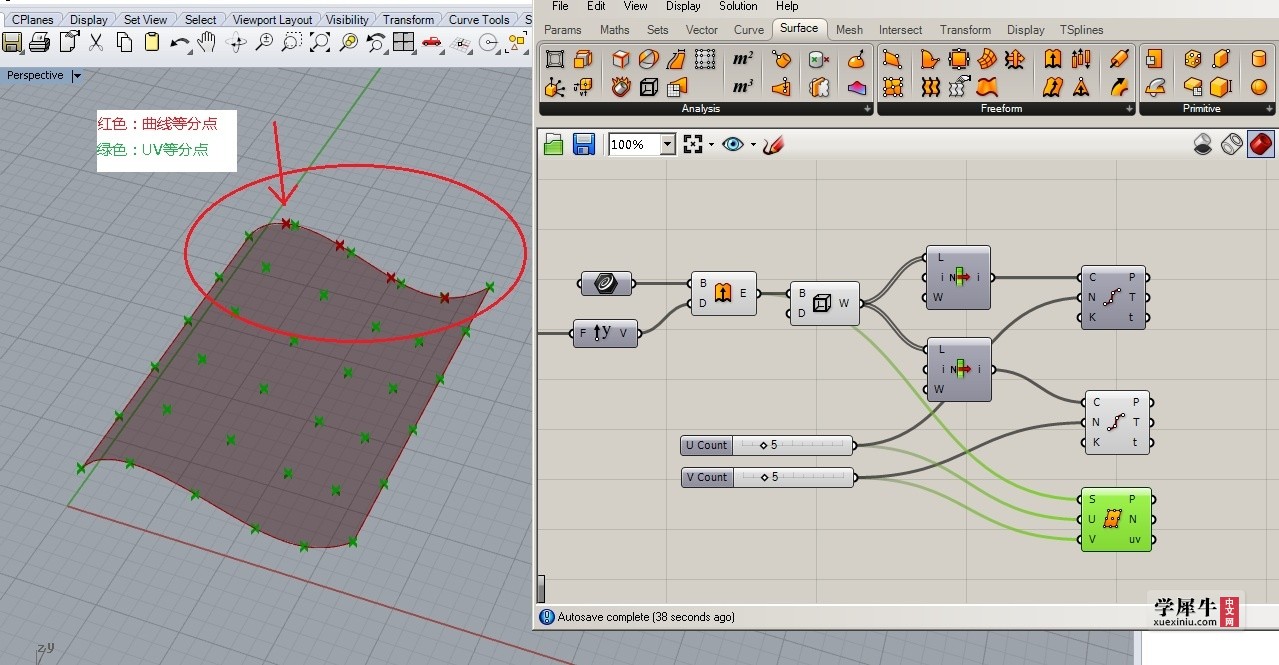Open the Grasshopper Help menu
The height and width of the screenshot is (665, 1279).
tap(787, 6)
